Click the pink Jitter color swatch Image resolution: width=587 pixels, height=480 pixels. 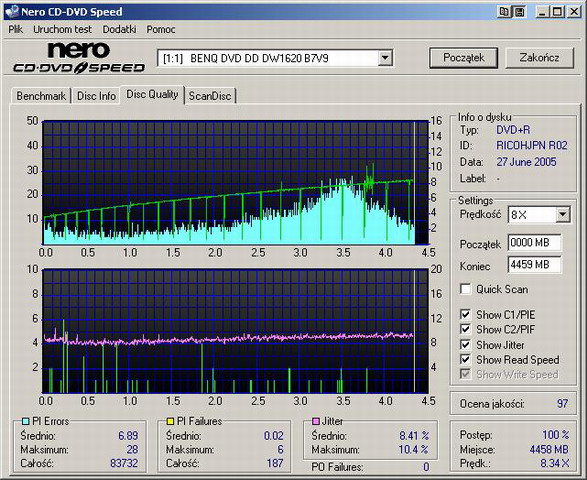pos(316,421)
